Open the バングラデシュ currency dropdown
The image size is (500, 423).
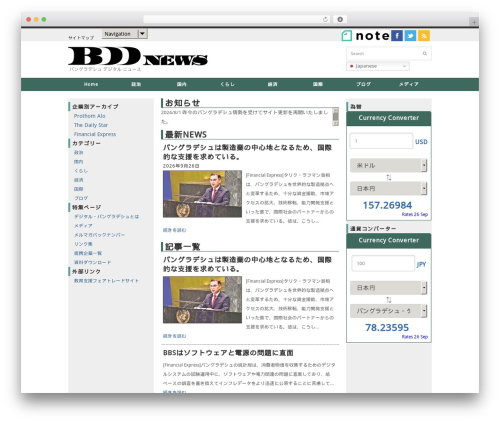coord(388,311)
